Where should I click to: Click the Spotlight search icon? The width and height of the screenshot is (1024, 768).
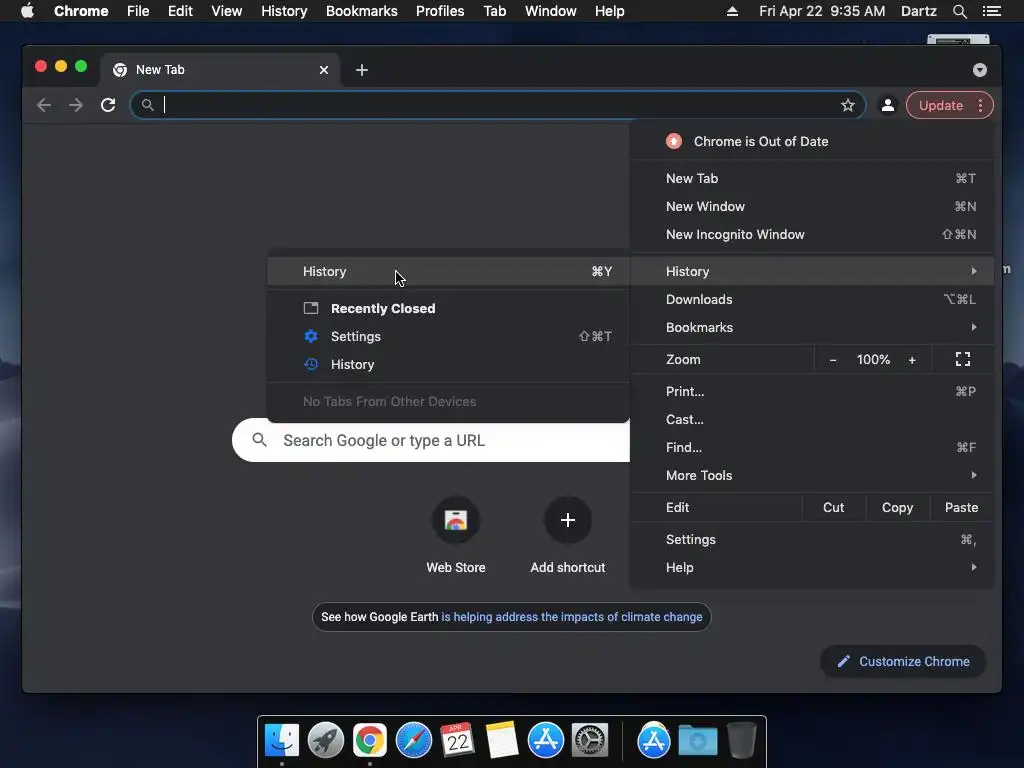tap(959, 11)
